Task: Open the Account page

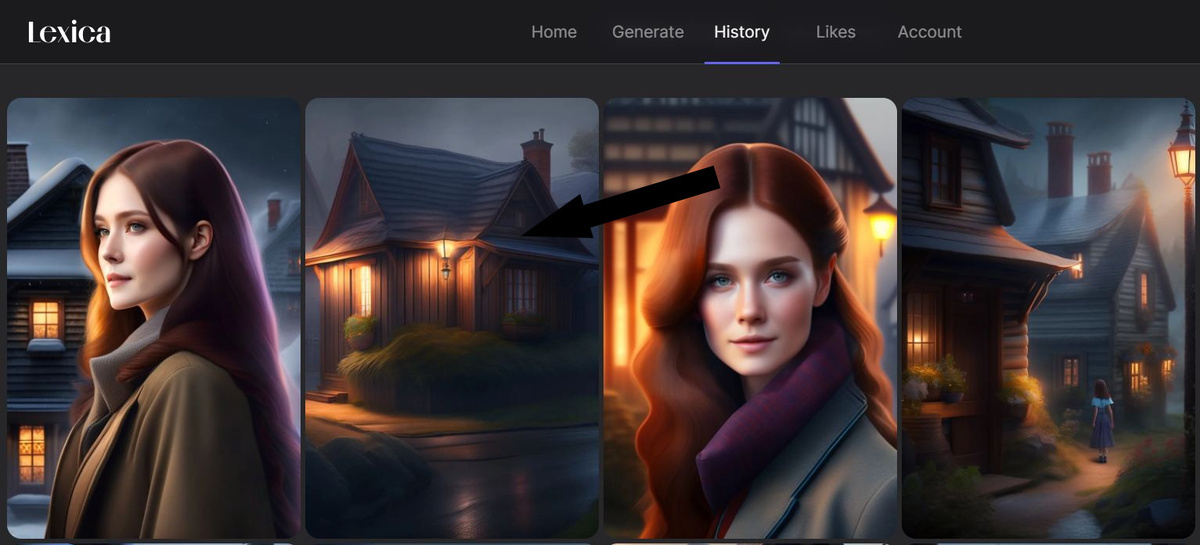Action: (x=930, y=32)
